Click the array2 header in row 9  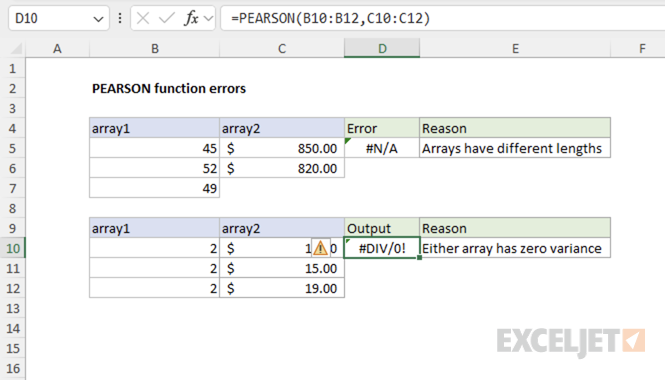pos(282,228)
